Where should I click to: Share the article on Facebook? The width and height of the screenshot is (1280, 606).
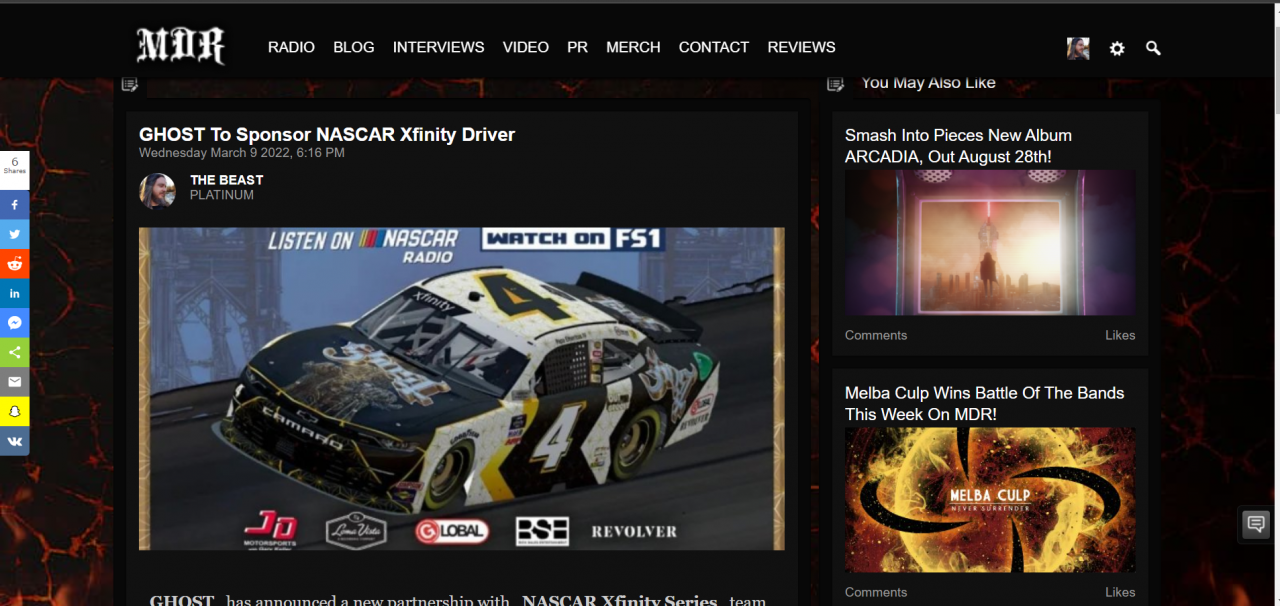pyautogui.click(x=14, y=205)
